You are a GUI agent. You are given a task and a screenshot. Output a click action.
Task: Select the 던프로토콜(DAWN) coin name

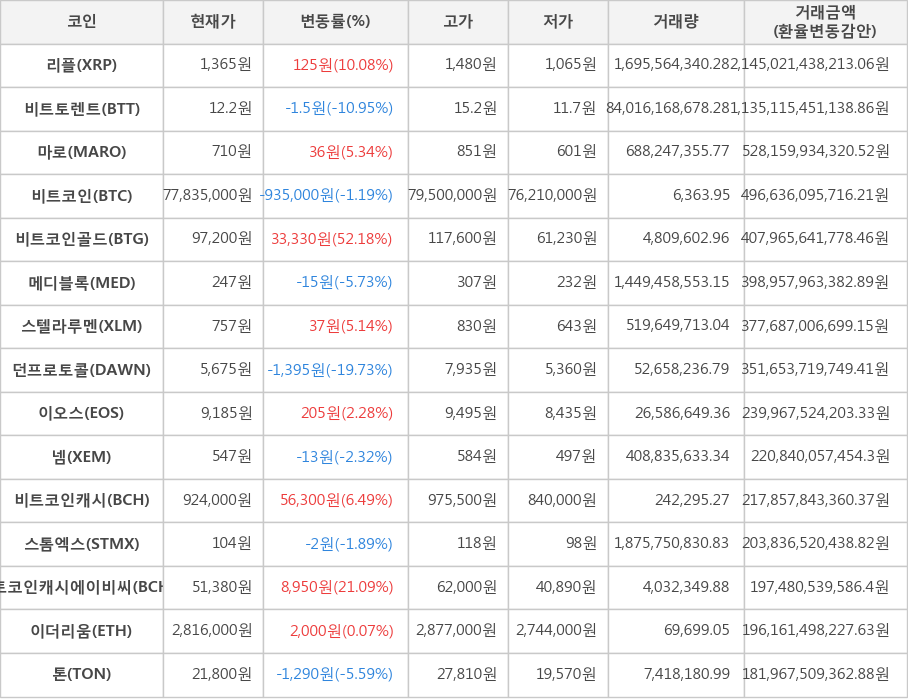82,370
